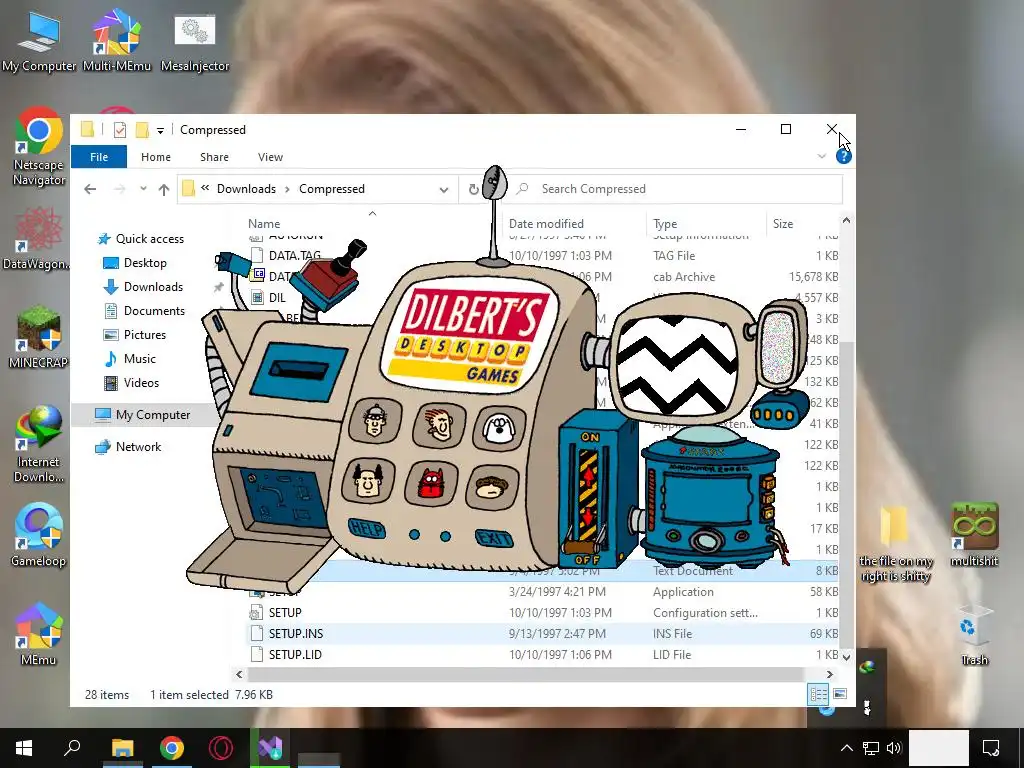Refresh the Compressed folder view
Screen dimensions: 1024x768
[473, 189]
